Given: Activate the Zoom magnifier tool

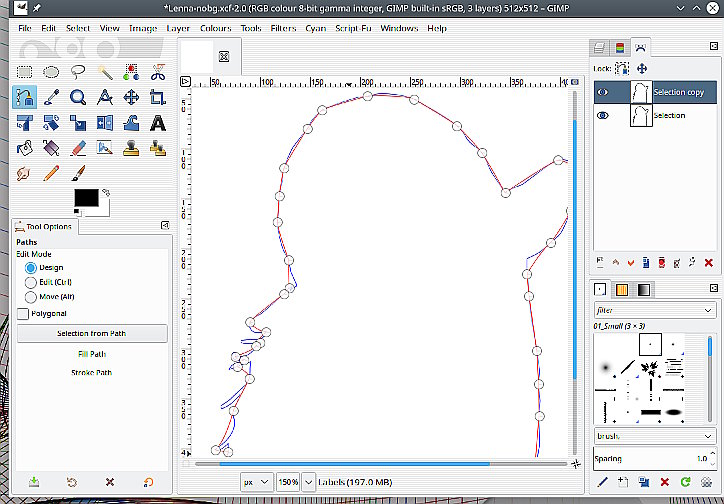Looking at the screenshot, I should click(78, 97).
